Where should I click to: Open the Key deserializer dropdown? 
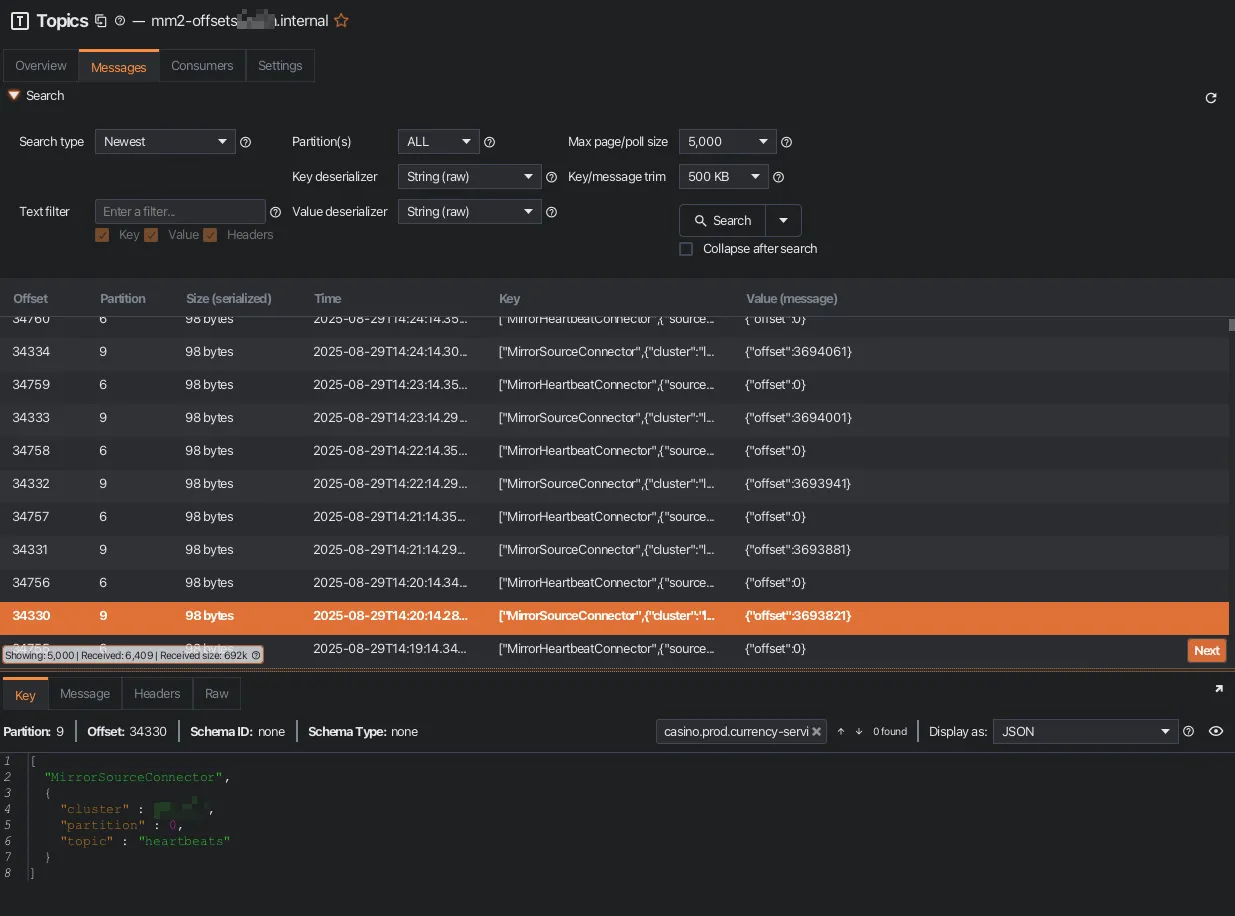pos(470,177)
